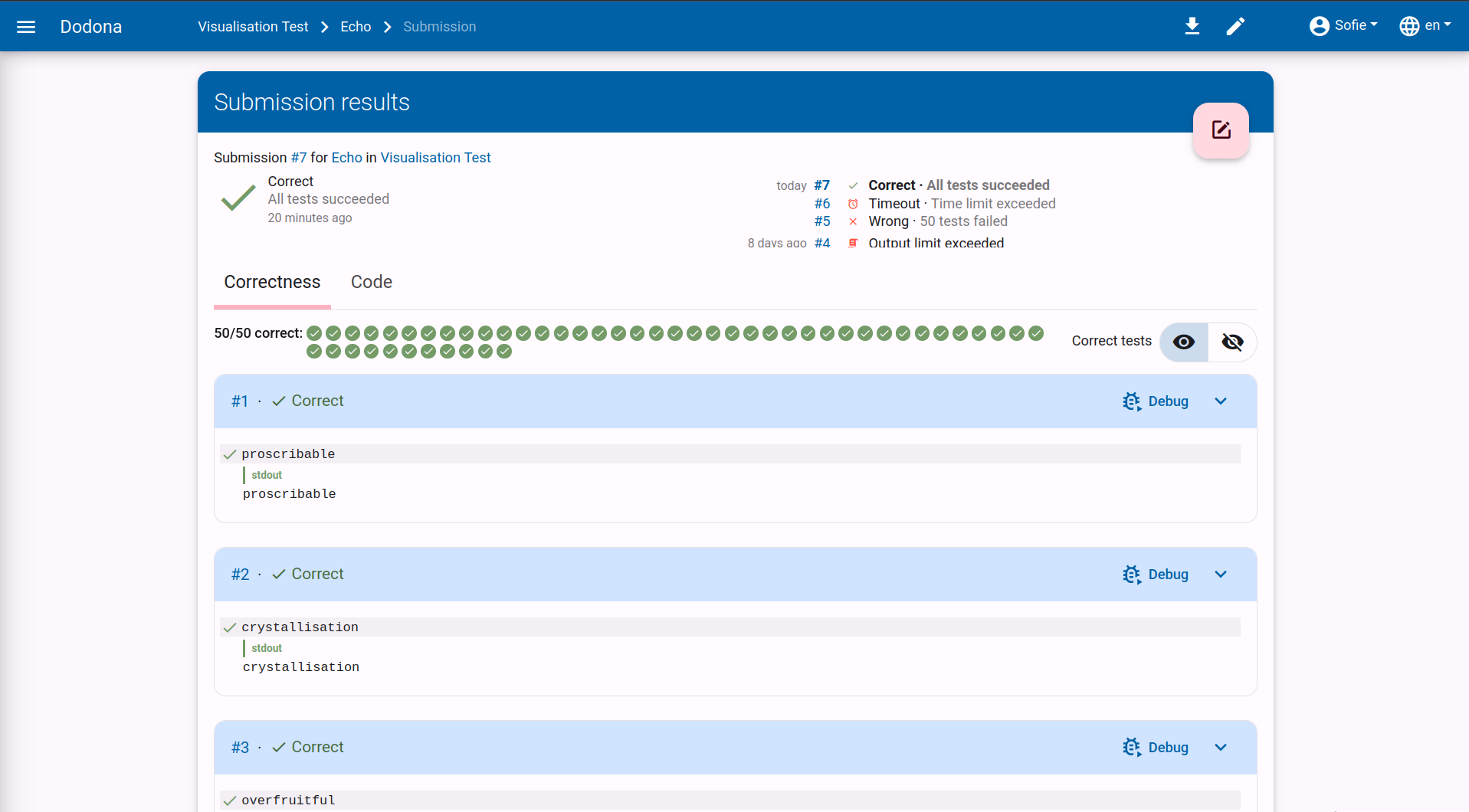Click the output-limit icon of submission #4
This screenshot has width=1469, height=812.
pyautogui.click(x=853, y=243)
